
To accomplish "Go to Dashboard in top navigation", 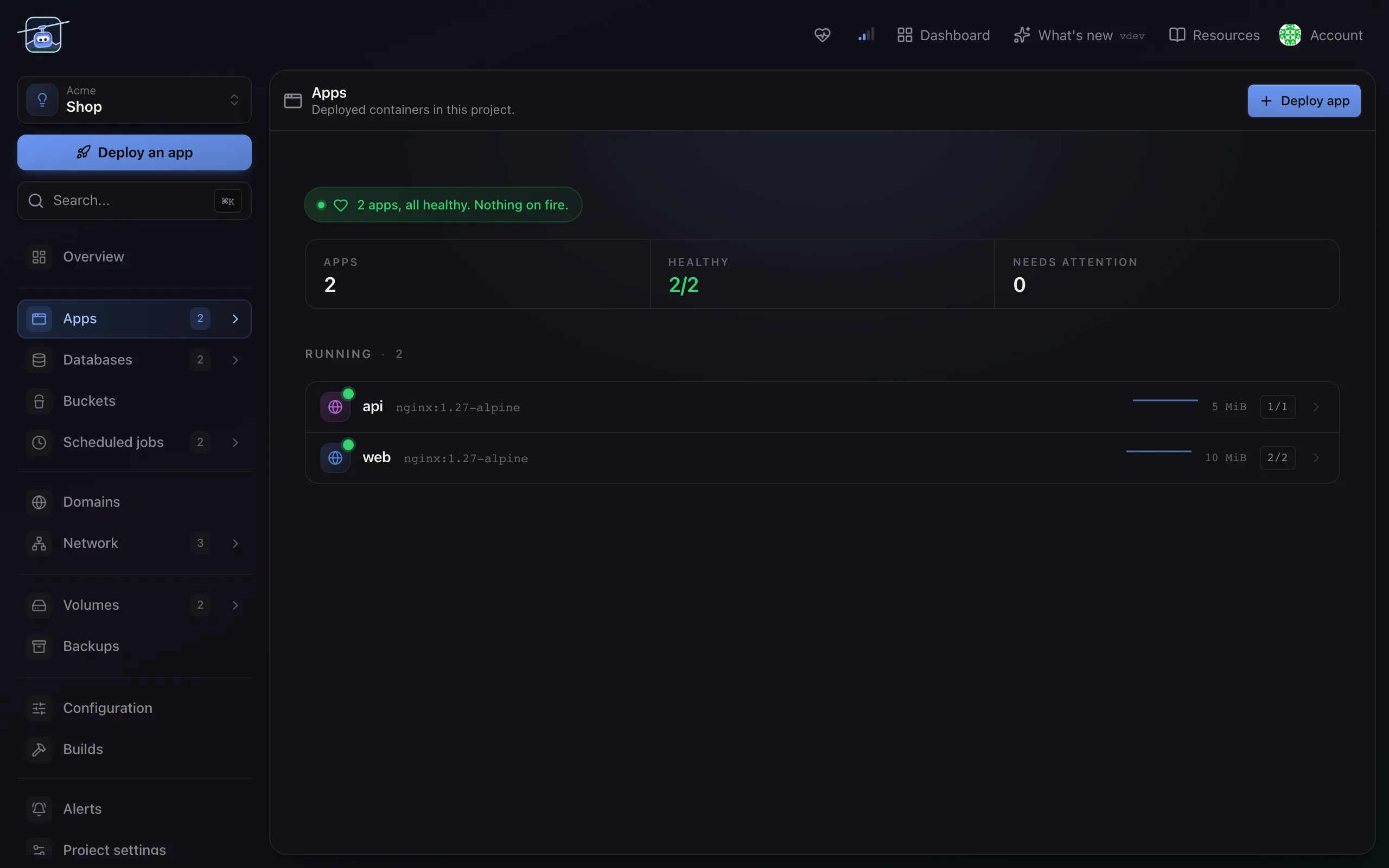I will click(x=943, y=35).
